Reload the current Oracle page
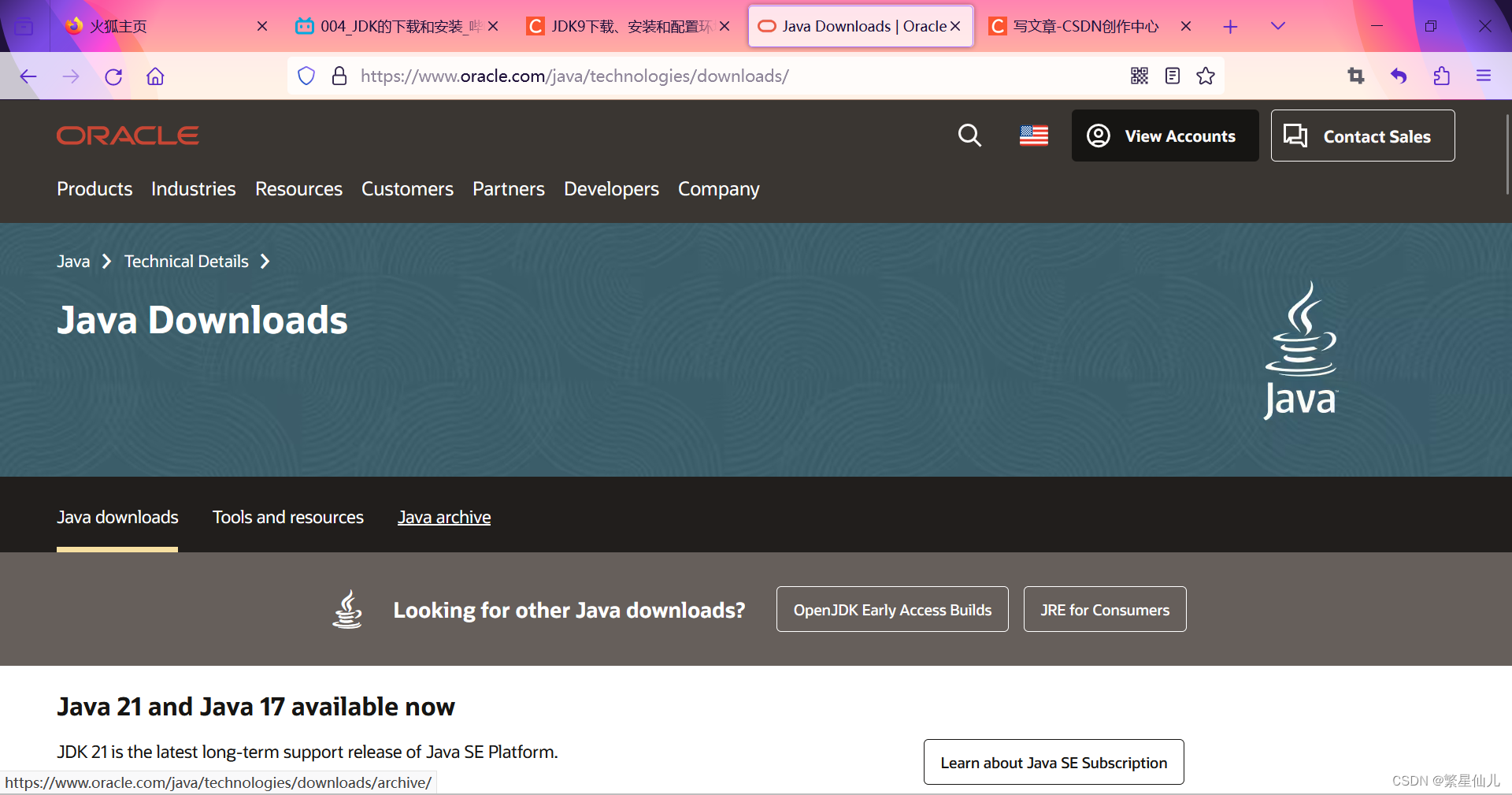The width and height of the screenshot is (1512, 795). point(113,76)
